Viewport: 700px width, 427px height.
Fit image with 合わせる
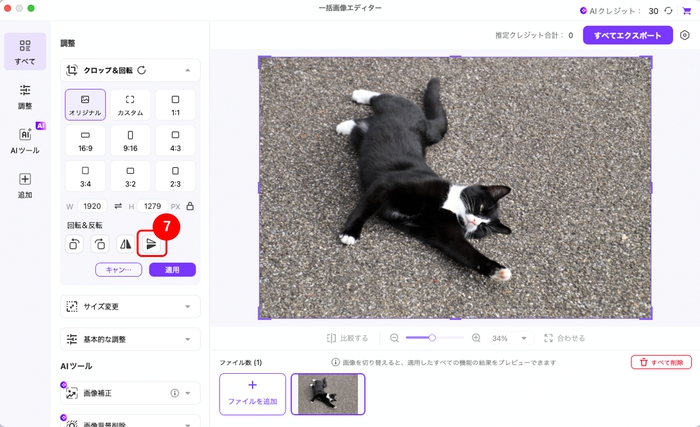pos(564,338)
